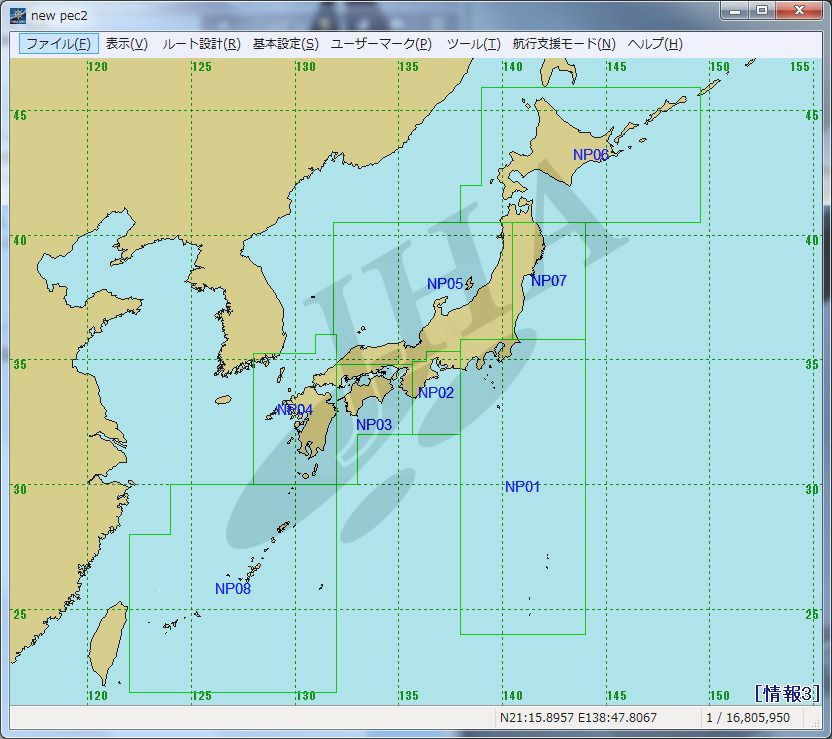
Task: Select the NP08 chart area label
Action: (x=232, y=588)
